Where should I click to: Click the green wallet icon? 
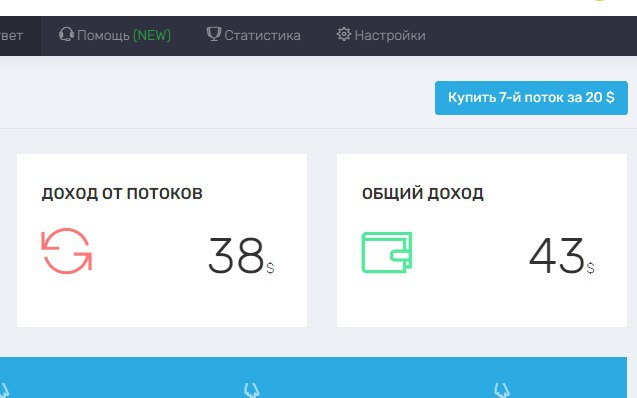pyautogui.click(x=387, y=252)
